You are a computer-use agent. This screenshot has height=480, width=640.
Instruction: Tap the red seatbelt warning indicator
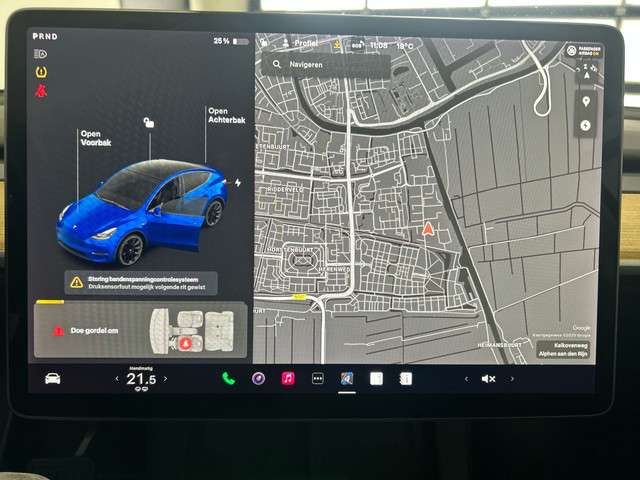coord(41,91)
